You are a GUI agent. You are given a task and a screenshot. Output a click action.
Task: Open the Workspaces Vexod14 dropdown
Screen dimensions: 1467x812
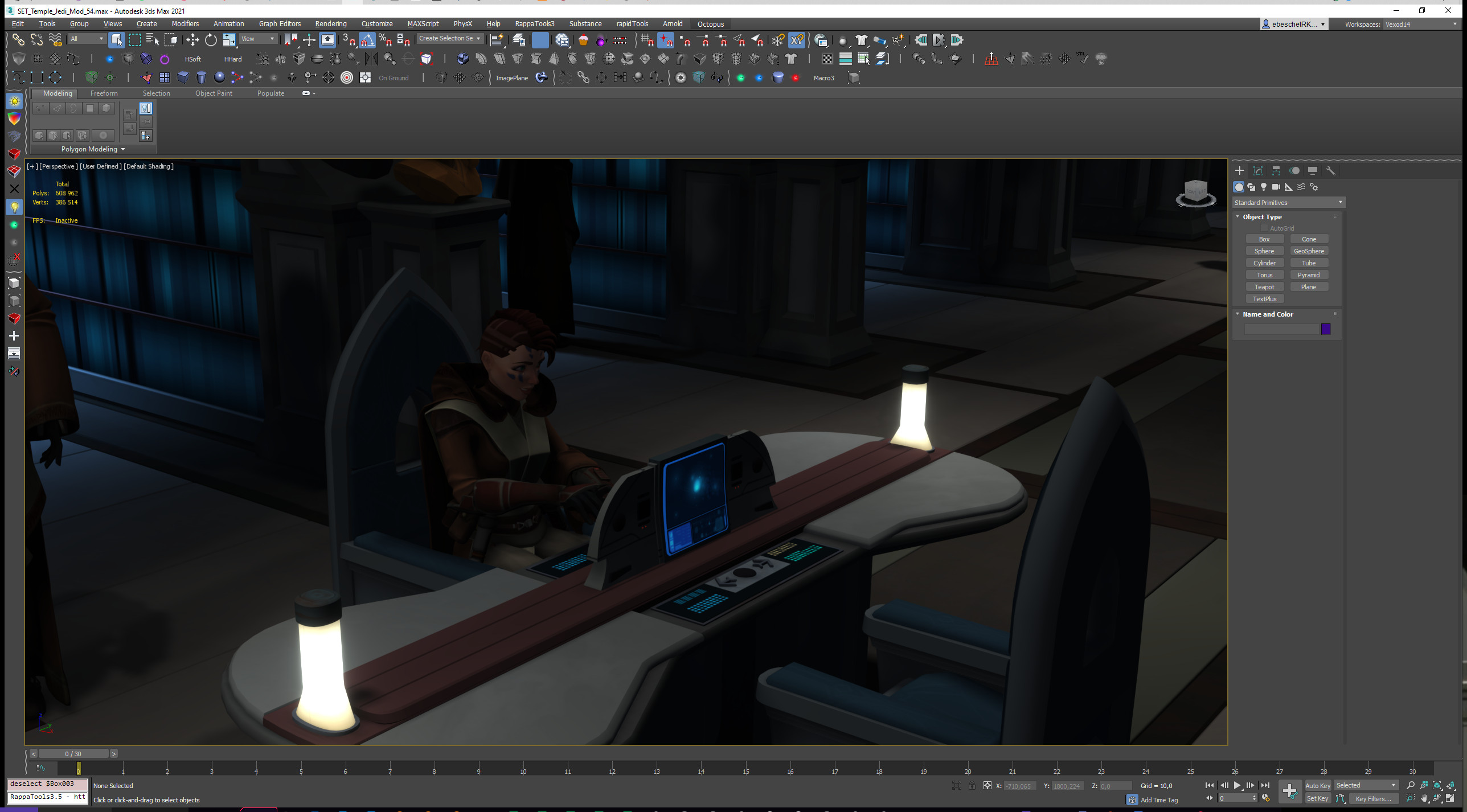tap(1420, 24)
